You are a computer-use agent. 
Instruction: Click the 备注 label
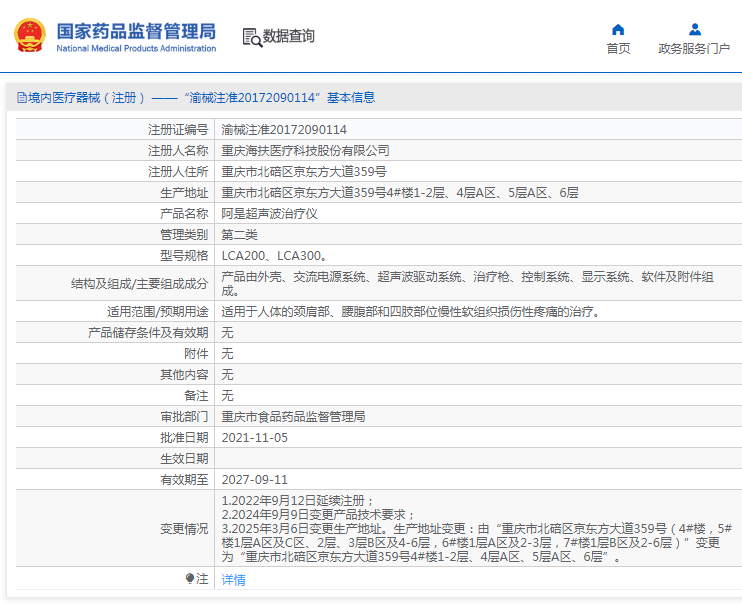(x=196, y=395)
